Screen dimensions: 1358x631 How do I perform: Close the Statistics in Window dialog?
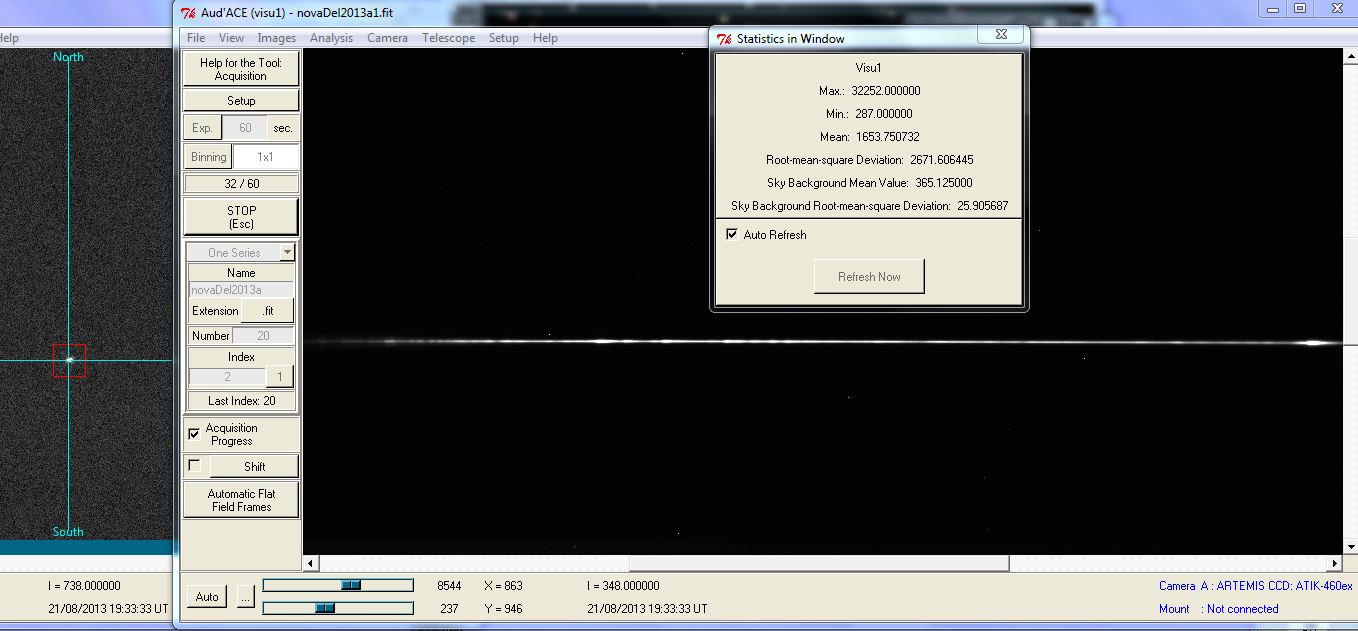pyautogui.click(x=999, y=36)
